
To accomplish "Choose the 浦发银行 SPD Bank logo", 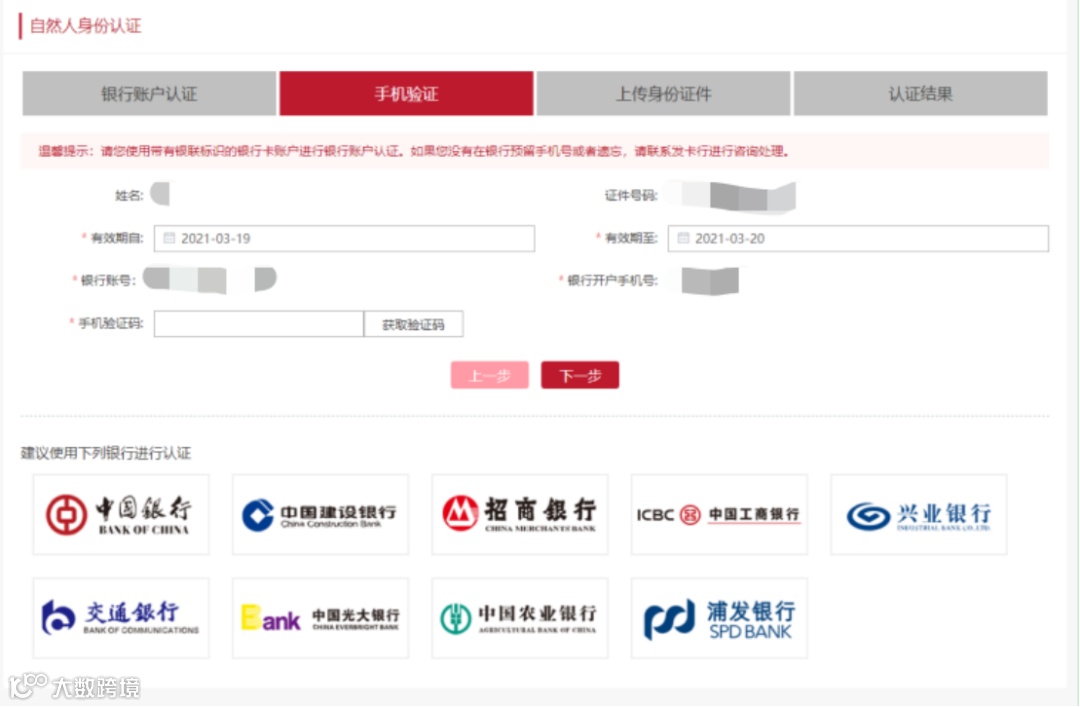I will 719,618.
